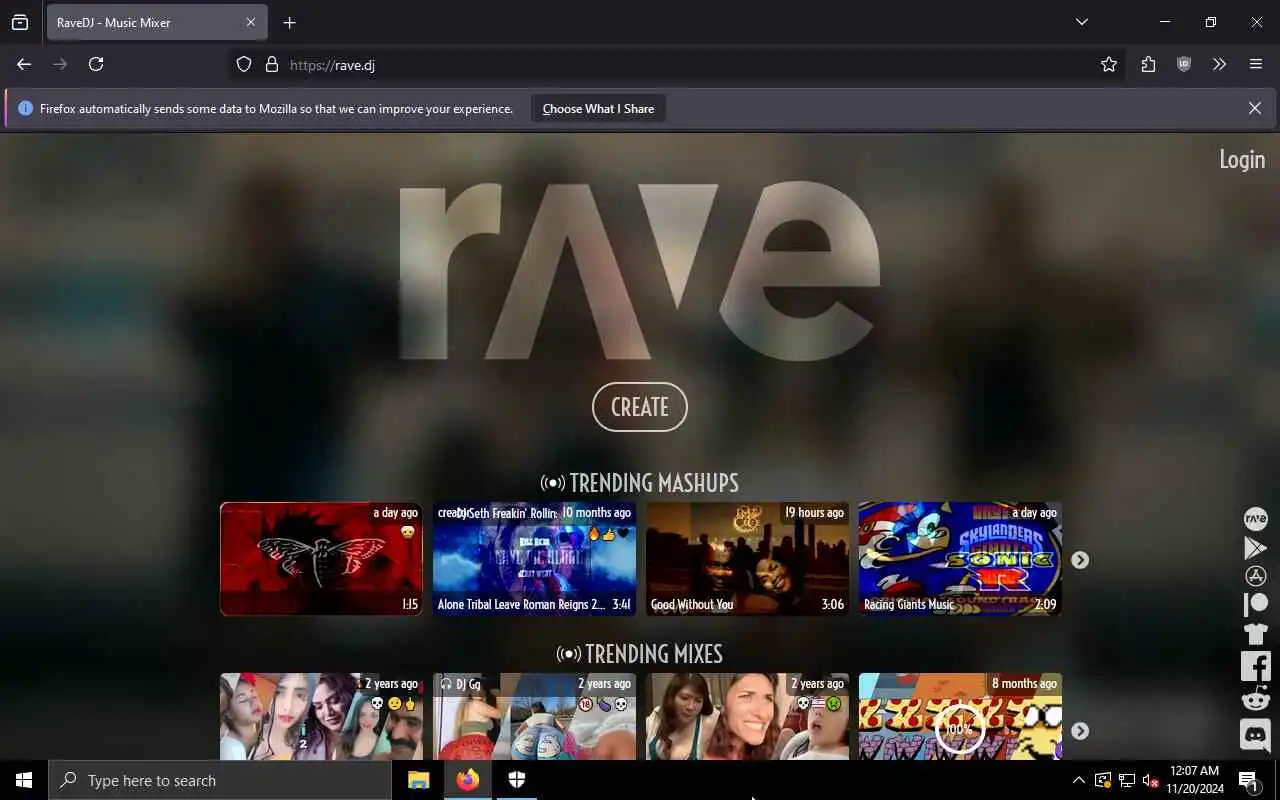The width and height of the screenshot is (1280, 800).
Task: Open File Explorer from the taskbar
Action: [418, 780]
